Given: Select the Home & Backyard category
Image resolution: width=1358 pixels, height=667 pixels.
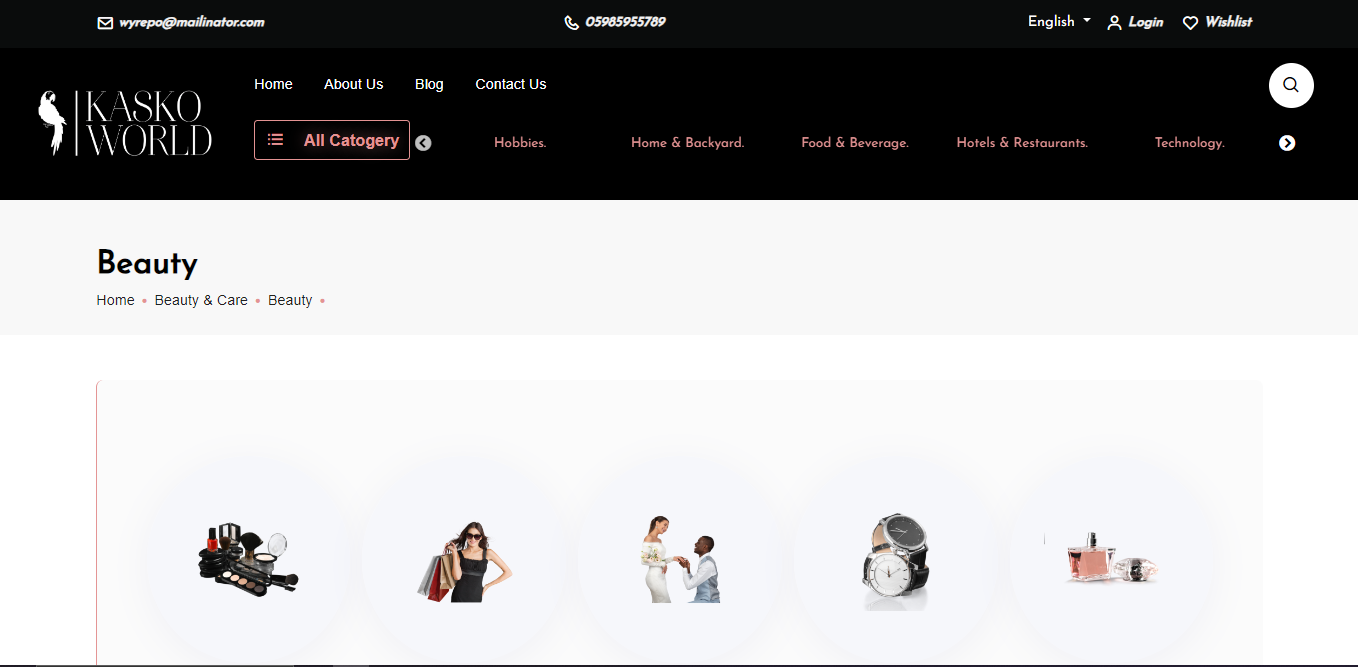Looking at the screenshot, I should pos(687,143).
